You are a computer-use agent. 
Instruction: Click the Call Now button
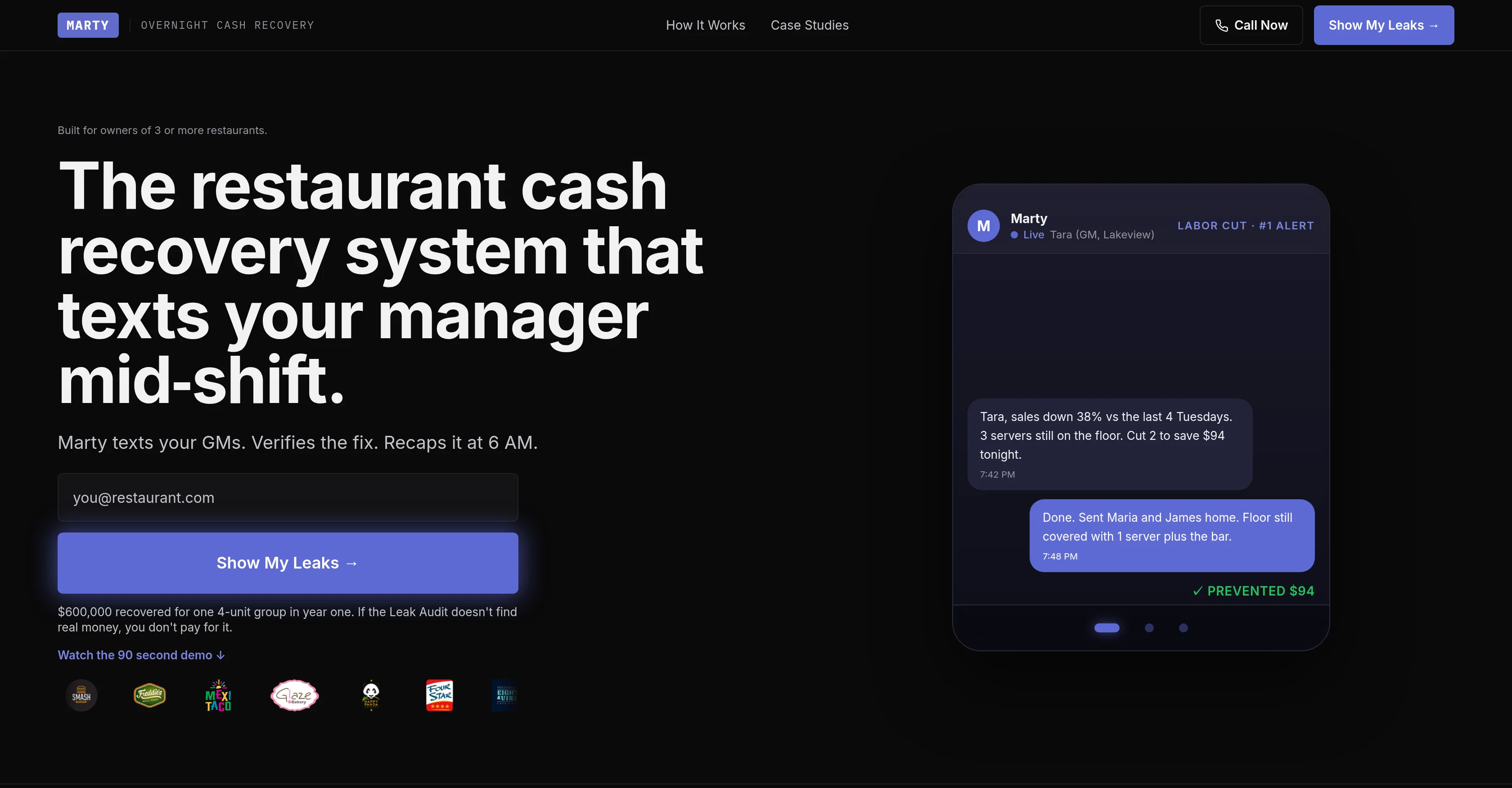[x=1251, y=25]
